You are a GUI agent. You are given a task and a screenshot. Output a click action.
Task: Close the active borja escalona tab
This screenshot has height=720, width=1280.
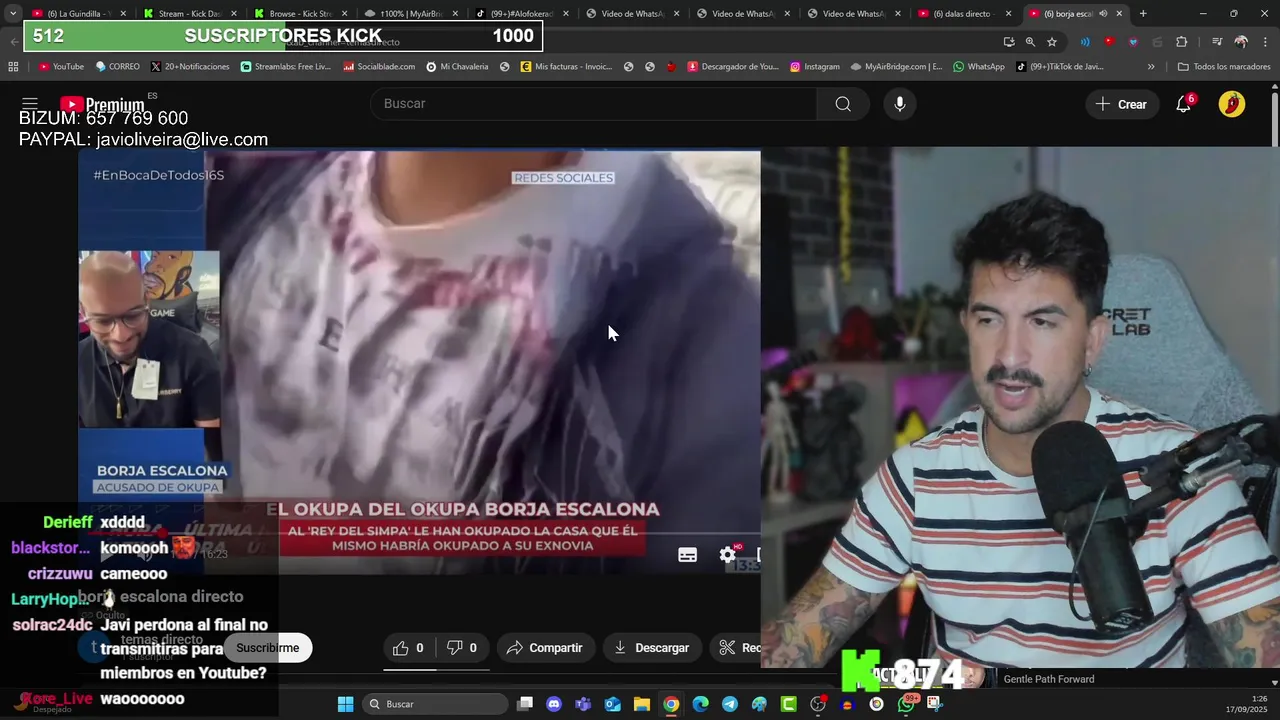coord(1119,14)
